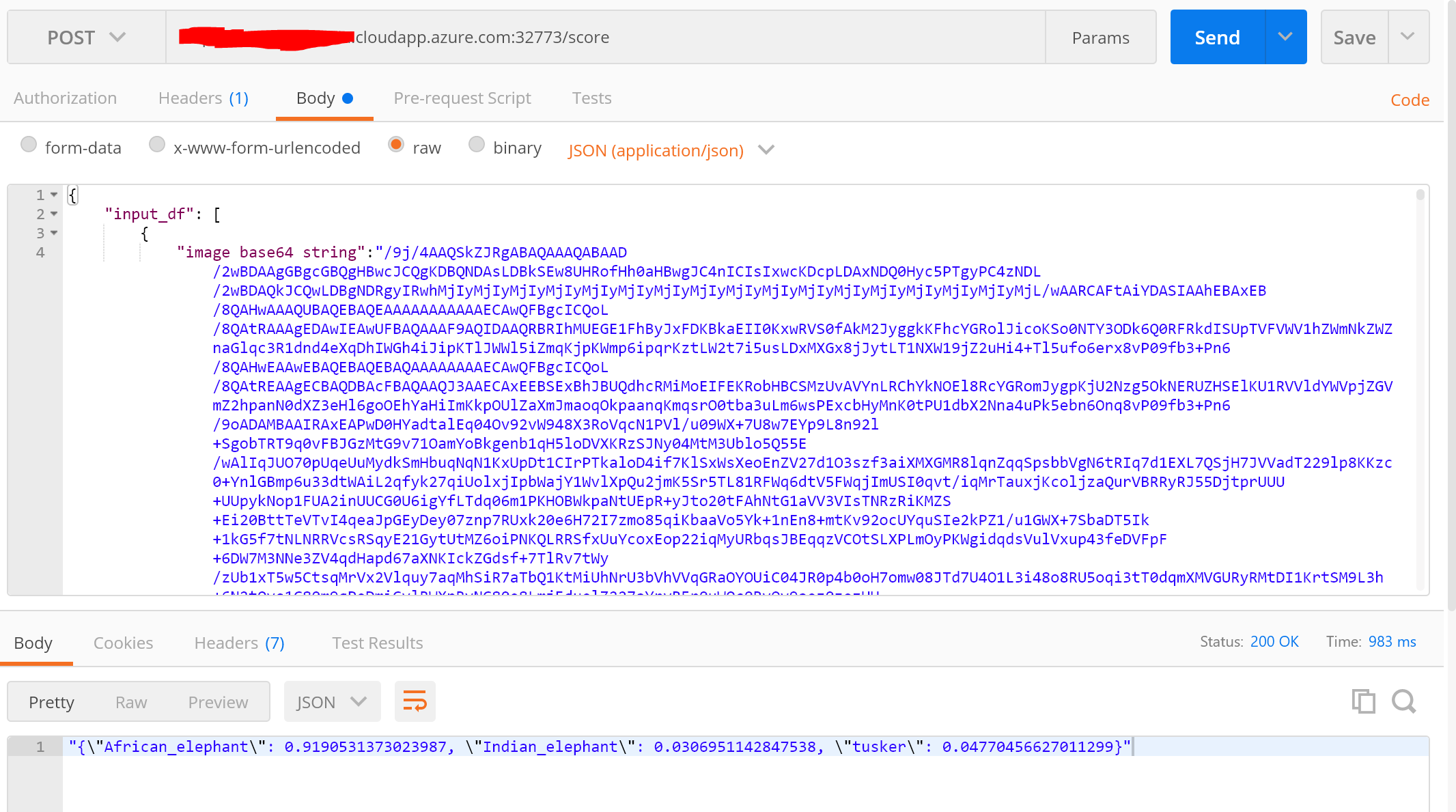Image resolution: width=1456 pixels, height=812 pixels.
Task: Collapse the input_df array fold arrow
Action: (54, 214)
